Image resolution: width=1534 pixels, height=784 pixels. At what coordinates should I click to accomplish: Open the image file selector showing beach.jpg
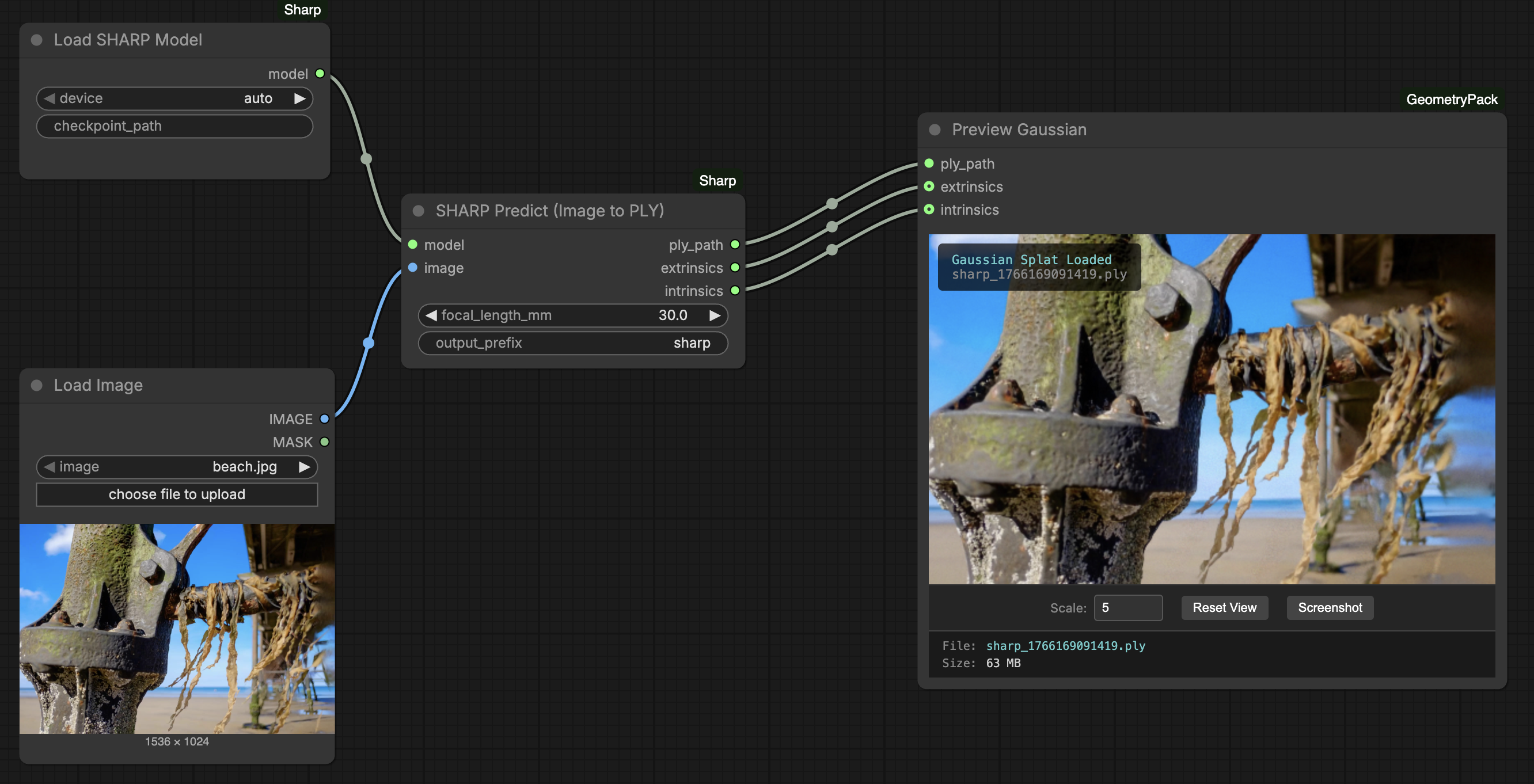177,467
